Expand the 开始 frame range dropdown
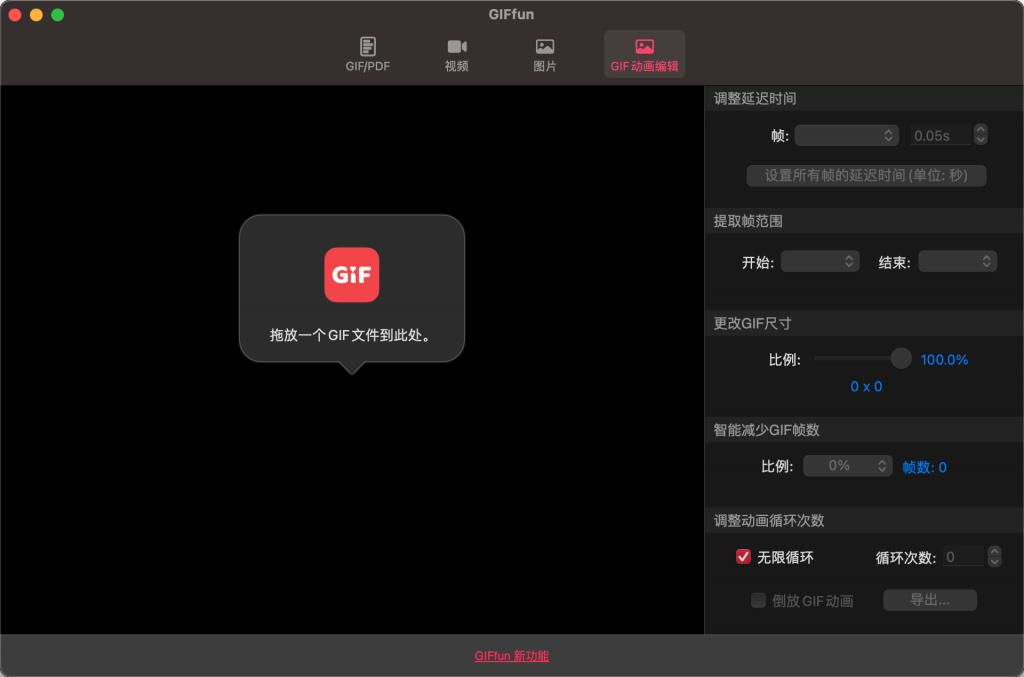This screenshot has height=677, width=1024. pyautogui.click(x=819, y=261)
